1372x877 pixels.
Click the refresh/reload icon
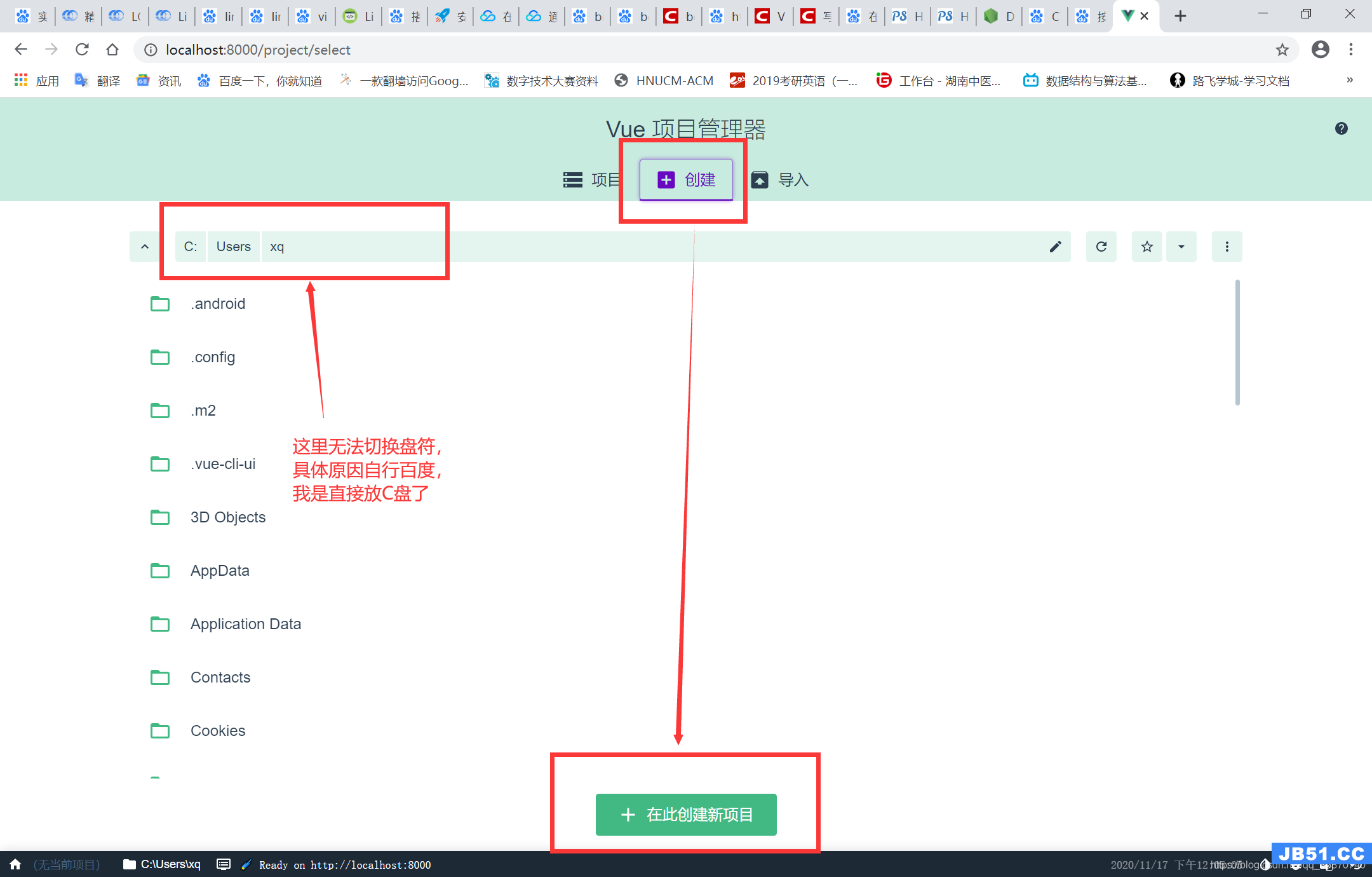point(1101,247)
